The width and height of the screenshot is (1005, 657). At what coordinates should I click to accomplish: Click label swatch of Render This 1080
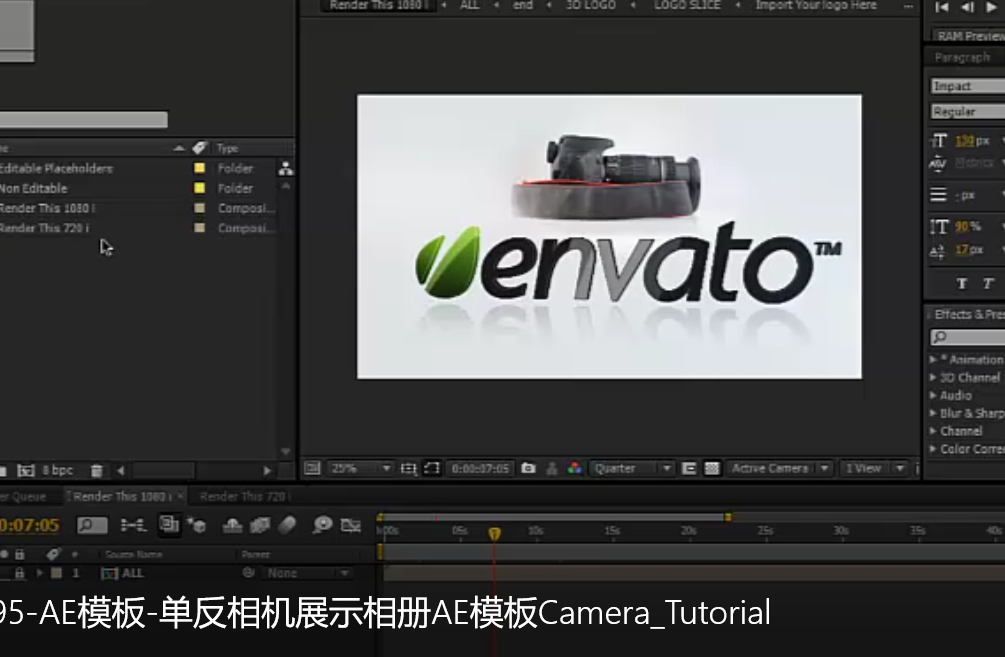point(199,208)
